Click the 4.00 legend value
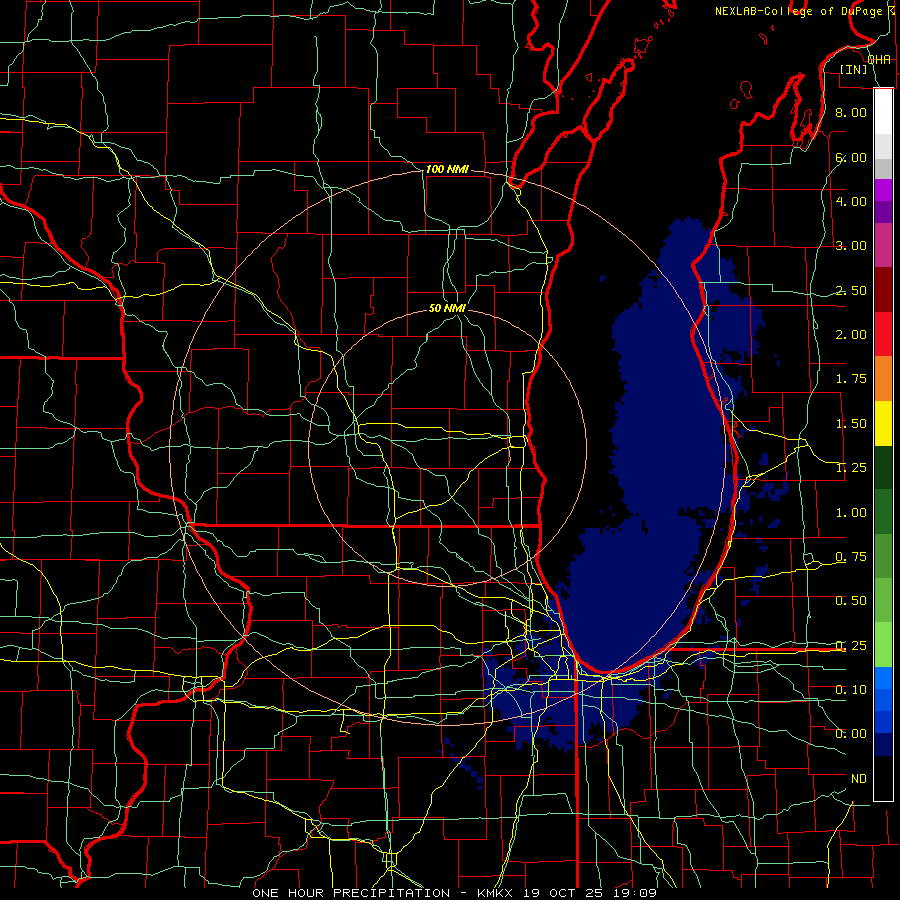Image resolution: width=900 pixels, height=900 pixels. (851, 201)
